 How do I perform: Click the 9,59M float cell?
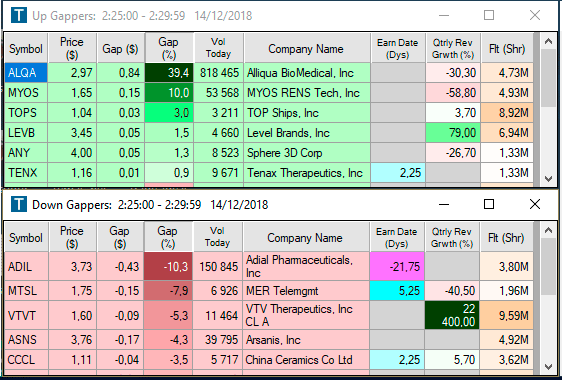pyautogui.click(x=506, y=315)
